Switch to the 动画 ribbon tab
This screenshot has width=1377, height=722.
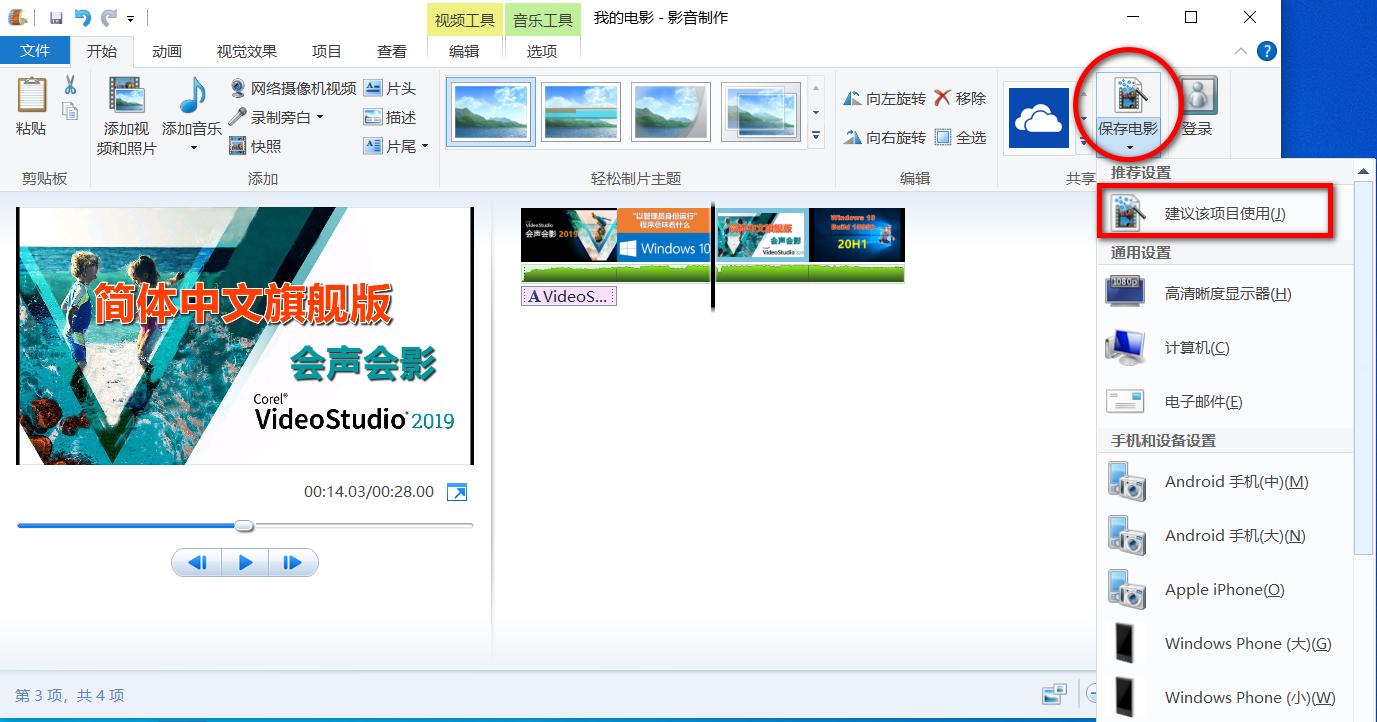coord(168,51)
